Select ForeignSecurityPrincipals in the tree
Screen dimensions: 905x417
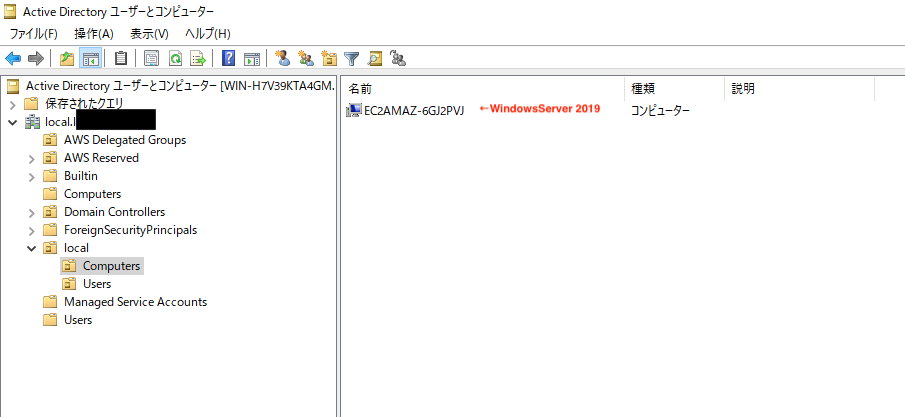pyautogui.click(x=130, y=230)
